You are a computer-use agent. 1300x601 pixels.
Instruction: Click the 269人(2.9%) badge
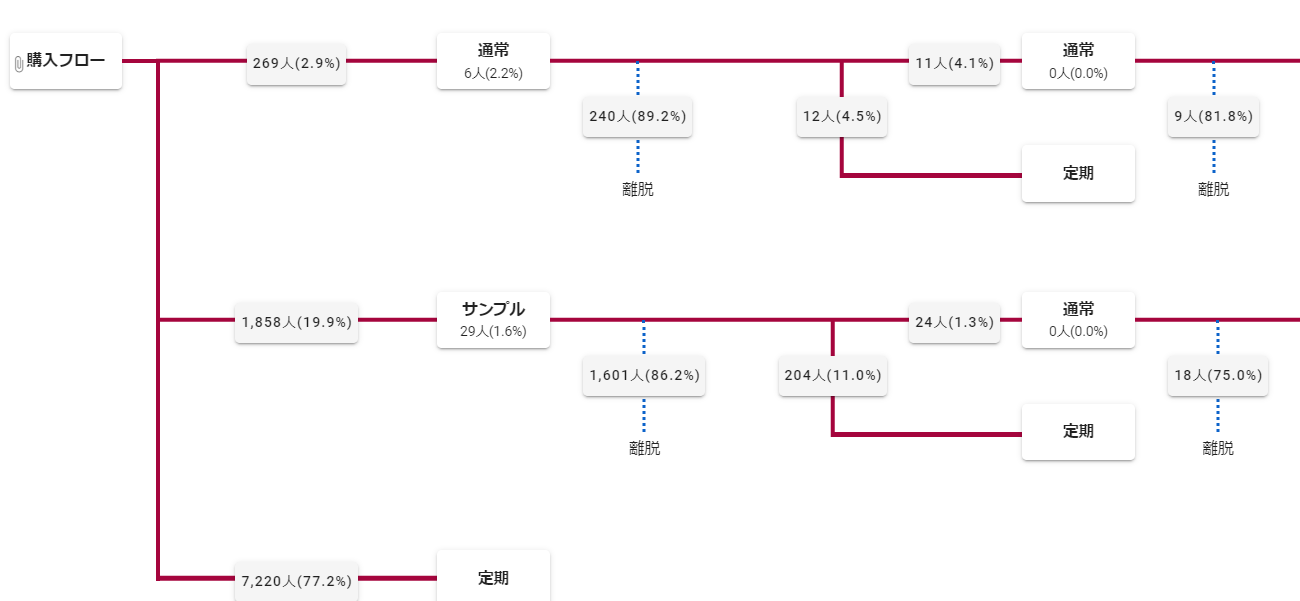coord(296,63)
